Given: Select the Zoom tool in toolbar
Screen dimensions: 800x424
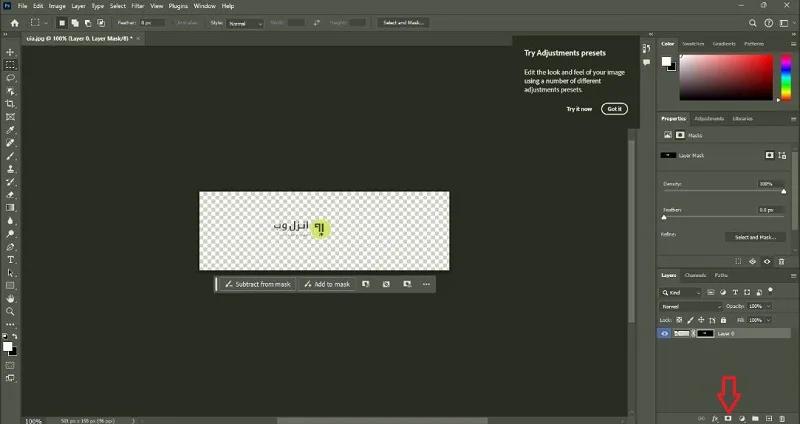Looking at the screenshot, I should pos(10,312).
